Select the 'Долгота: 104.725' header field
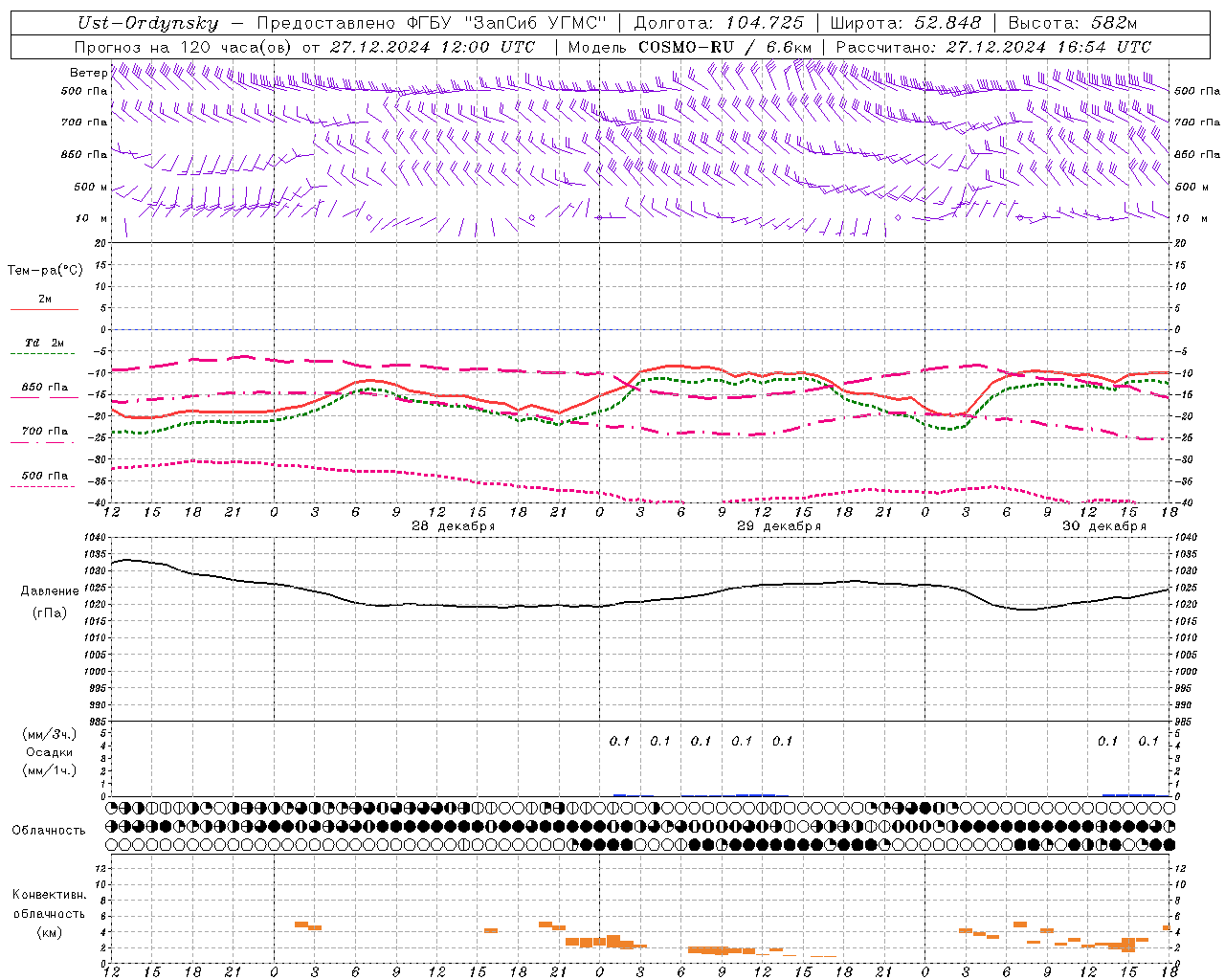Image resolution: width=1225 pixels, height=980 pixels. (x=719, y=23)
